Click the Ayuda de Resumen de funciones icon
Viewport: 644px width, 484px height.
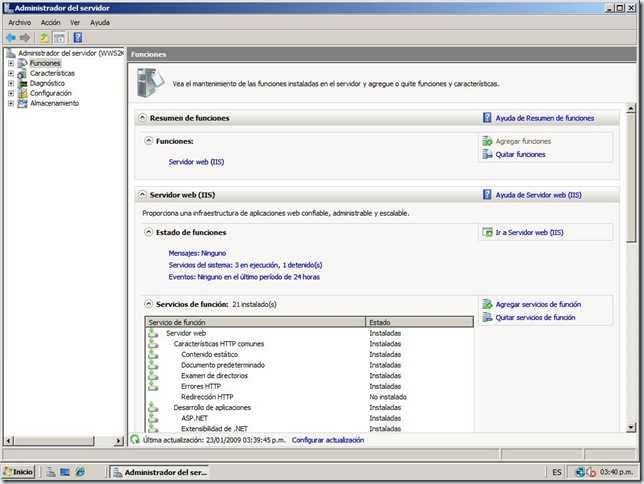tap(487, 118)
